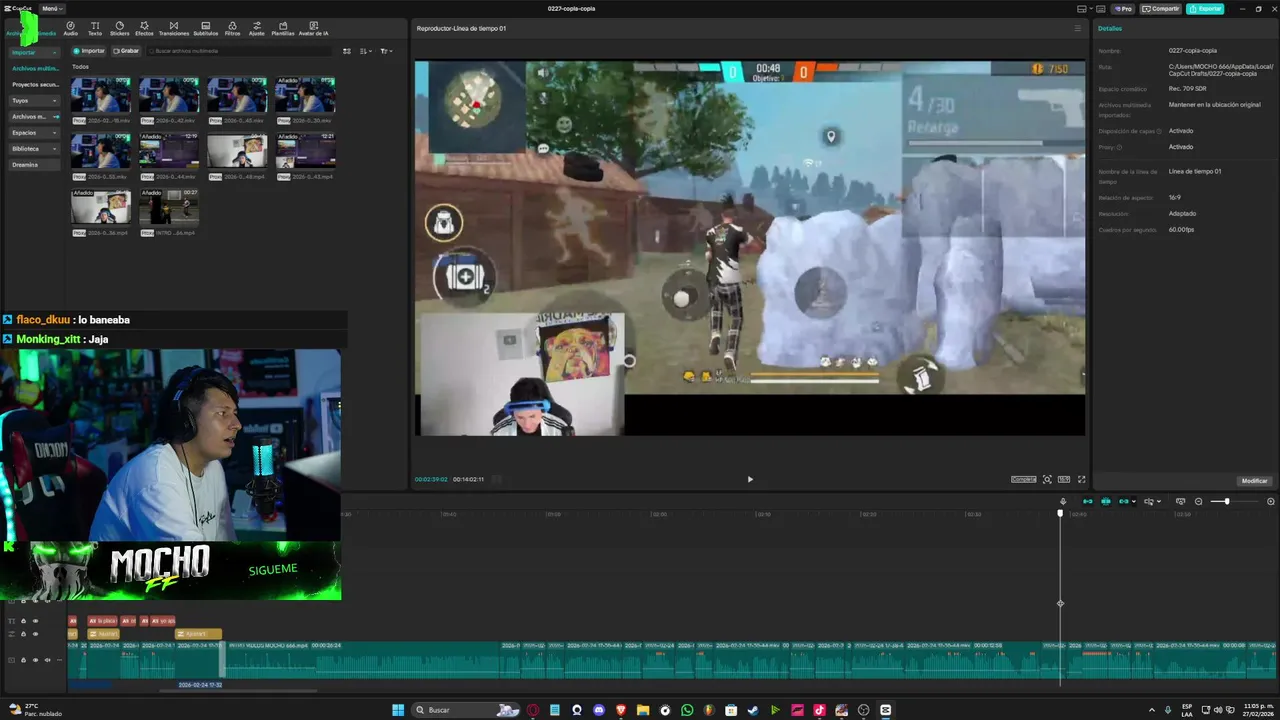Click the Modificar button
This screenshot has width=1280, height=720.
coord(1254,481)
